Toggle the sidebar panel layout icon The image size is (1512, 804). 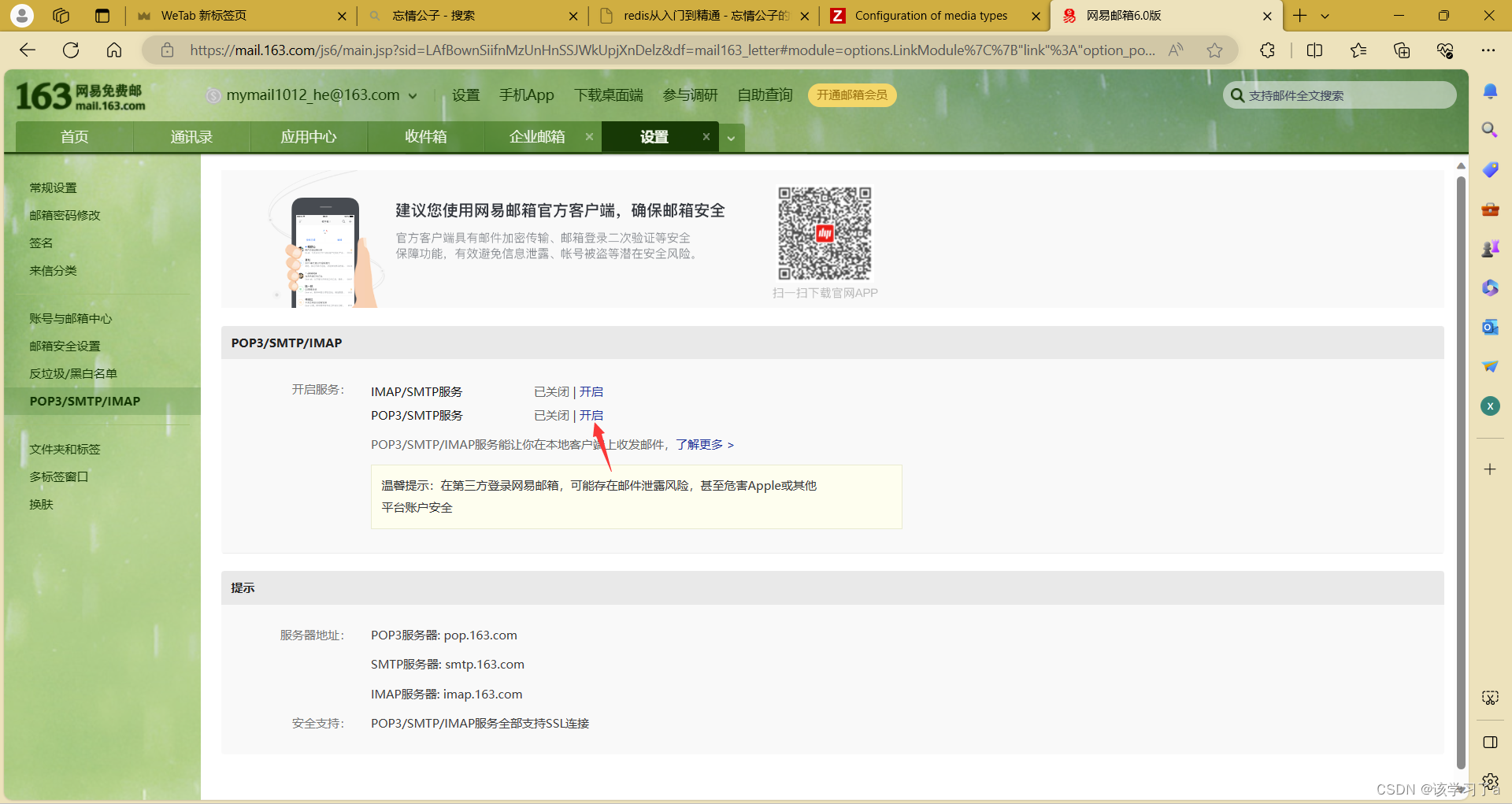1490,743
